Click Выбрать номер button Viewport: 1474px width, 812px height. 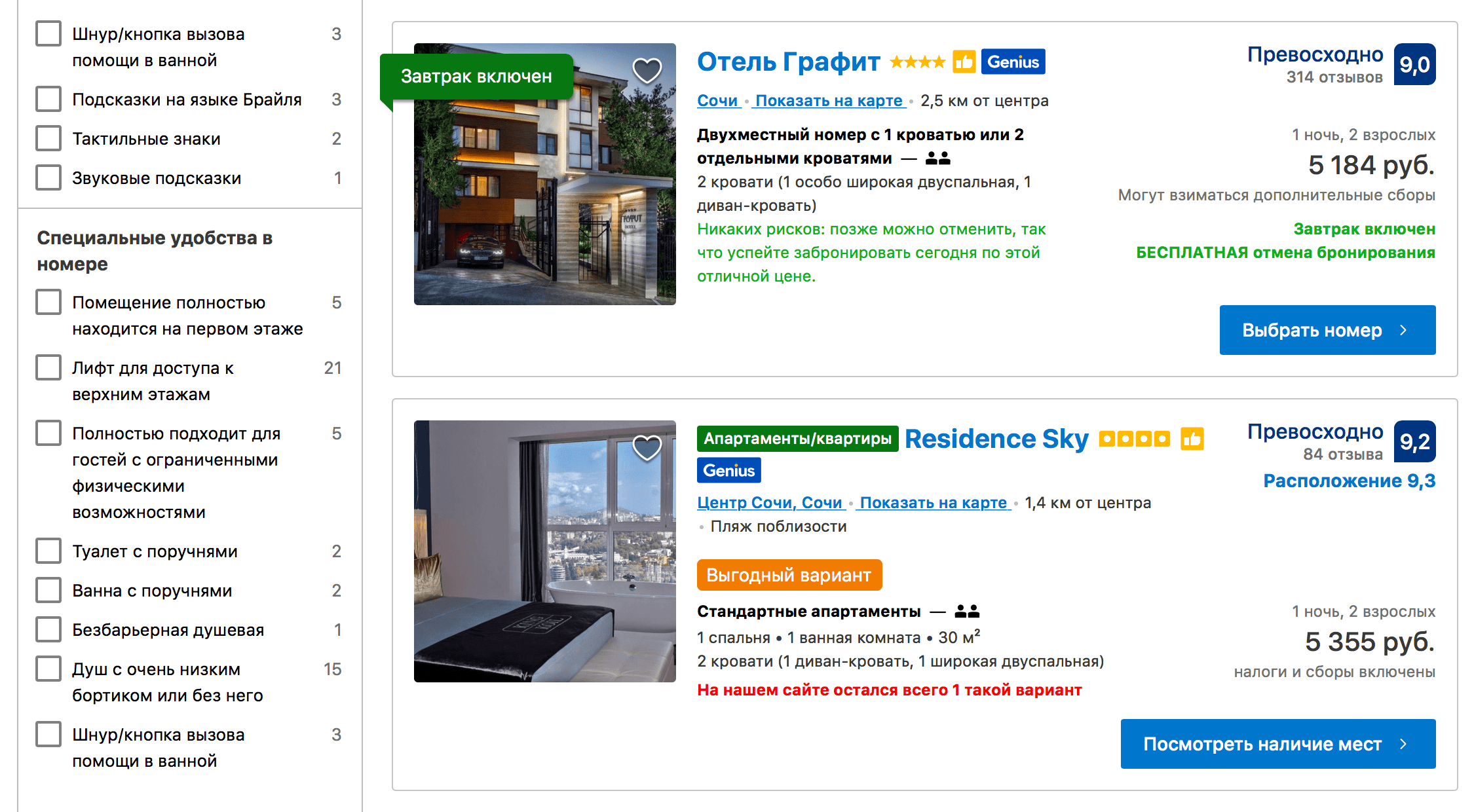tap(1327, 330)
